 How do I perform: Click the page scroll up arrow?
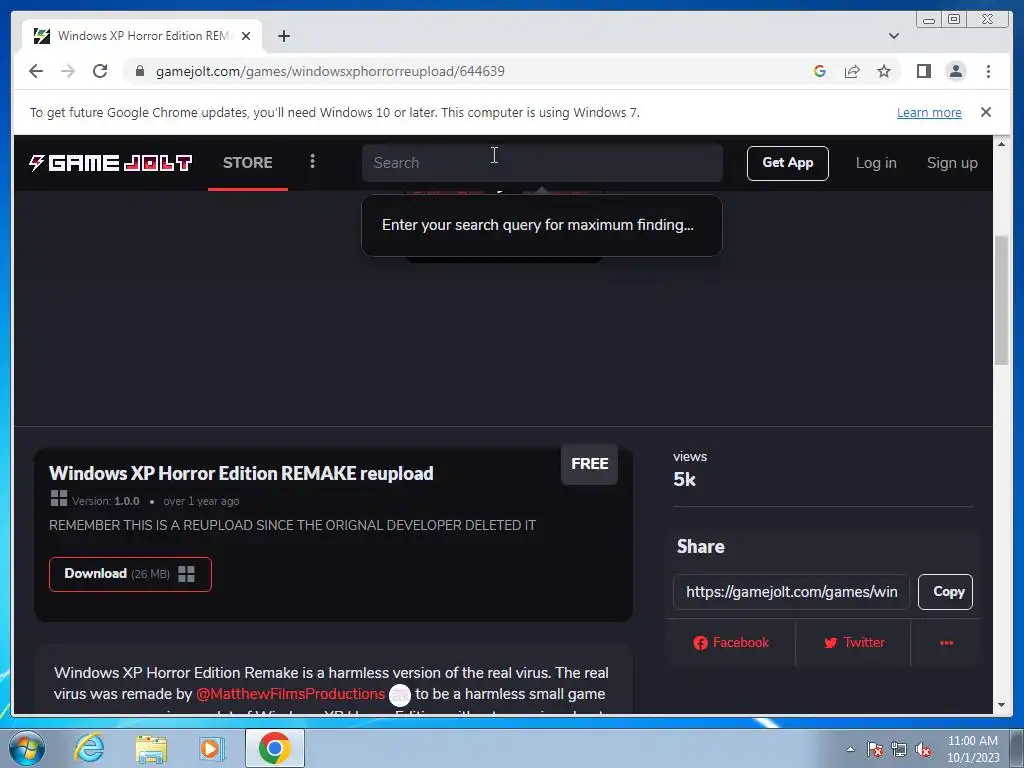pos(1001,144)
